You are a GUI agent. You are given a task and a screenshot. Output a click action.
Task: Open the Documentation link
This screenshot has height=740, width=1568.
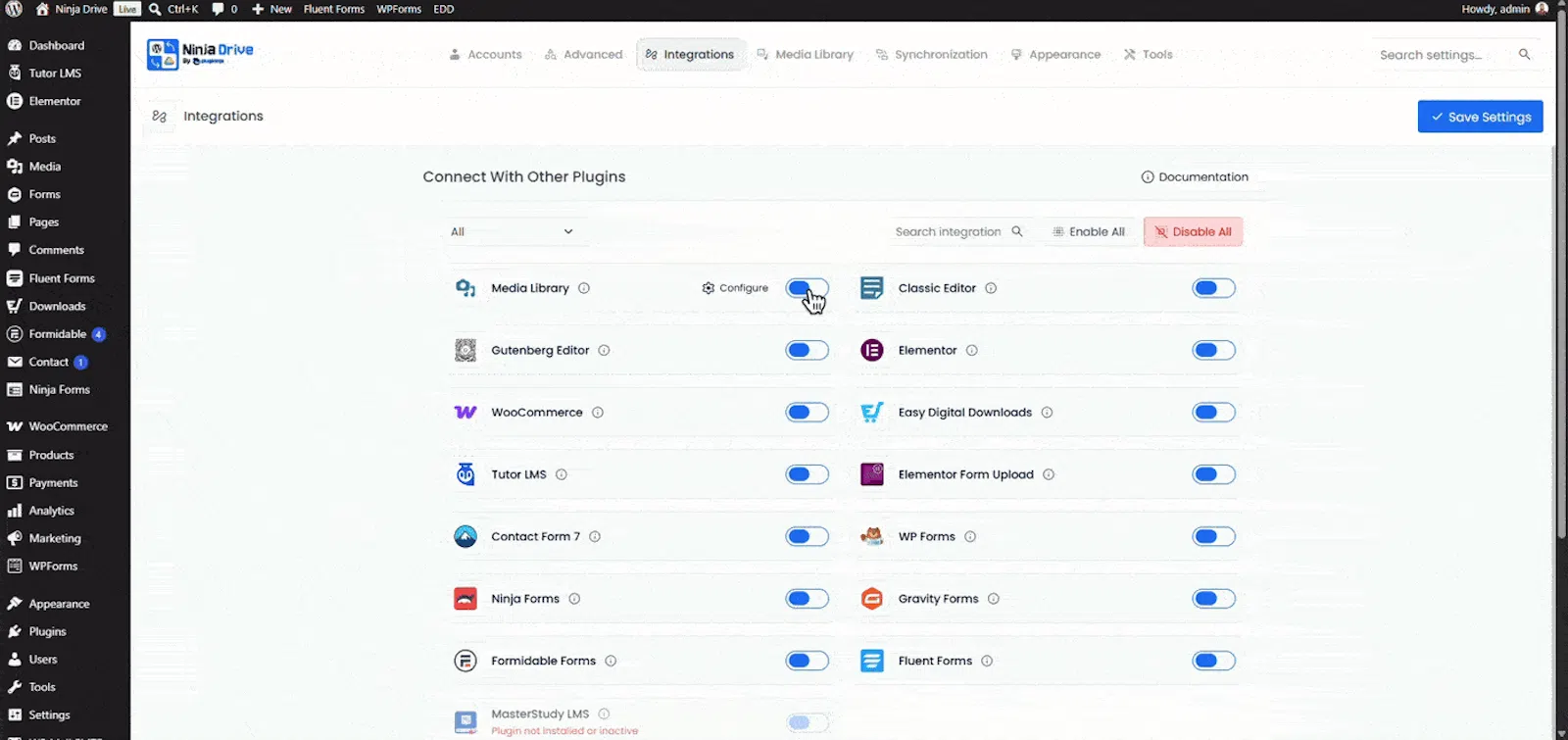point(1195,177)
